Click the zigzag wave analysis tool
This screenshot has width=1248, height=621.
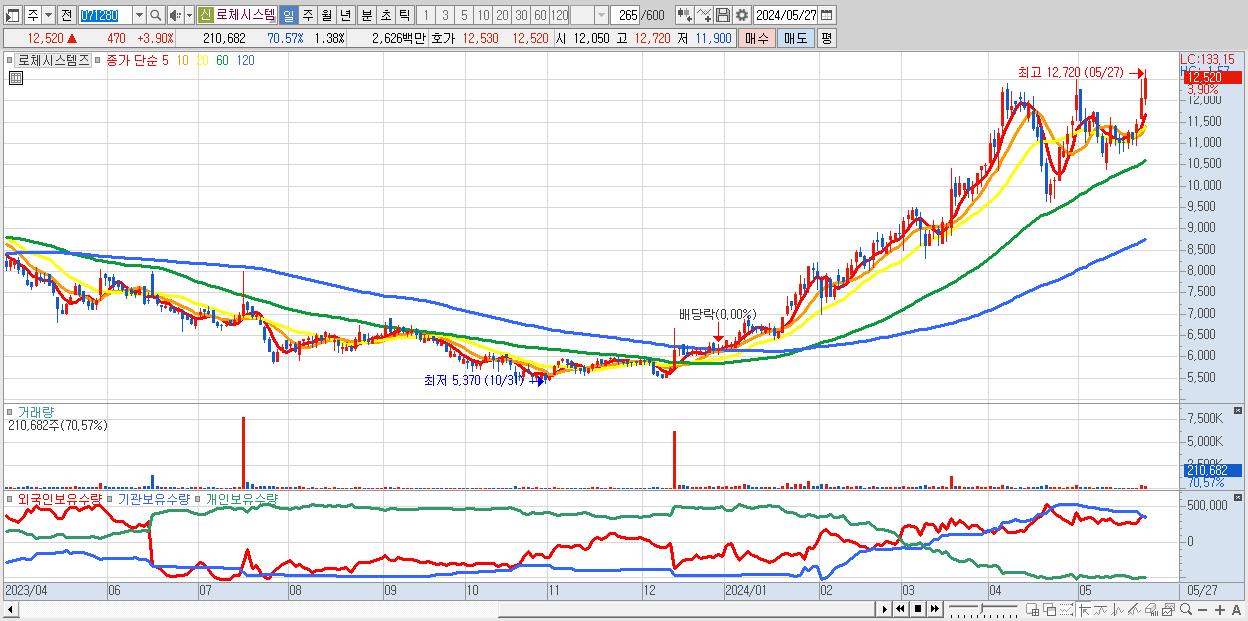[x=1118, y=609]
